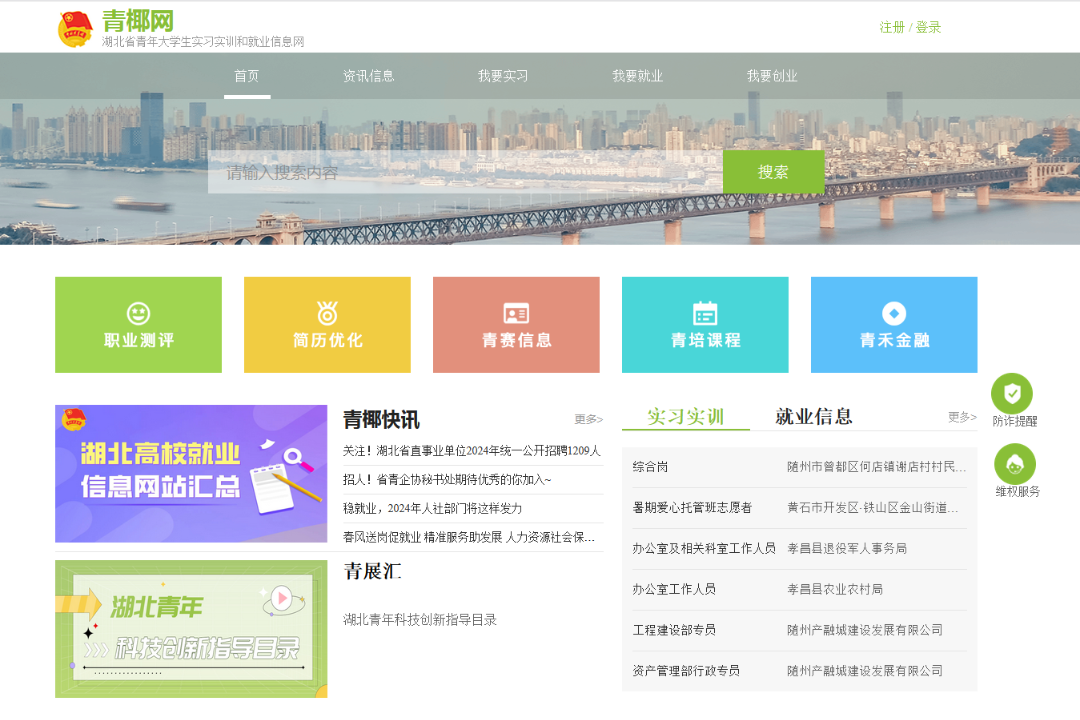This screenshot has height=720, width=1080.
Task: Open the 综合岗 listing
Action: tap(650, 466)
